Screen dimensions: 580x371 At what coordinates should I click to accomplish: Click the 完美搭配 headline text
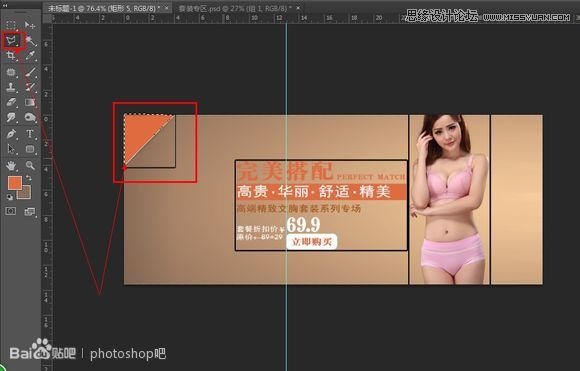285,171
